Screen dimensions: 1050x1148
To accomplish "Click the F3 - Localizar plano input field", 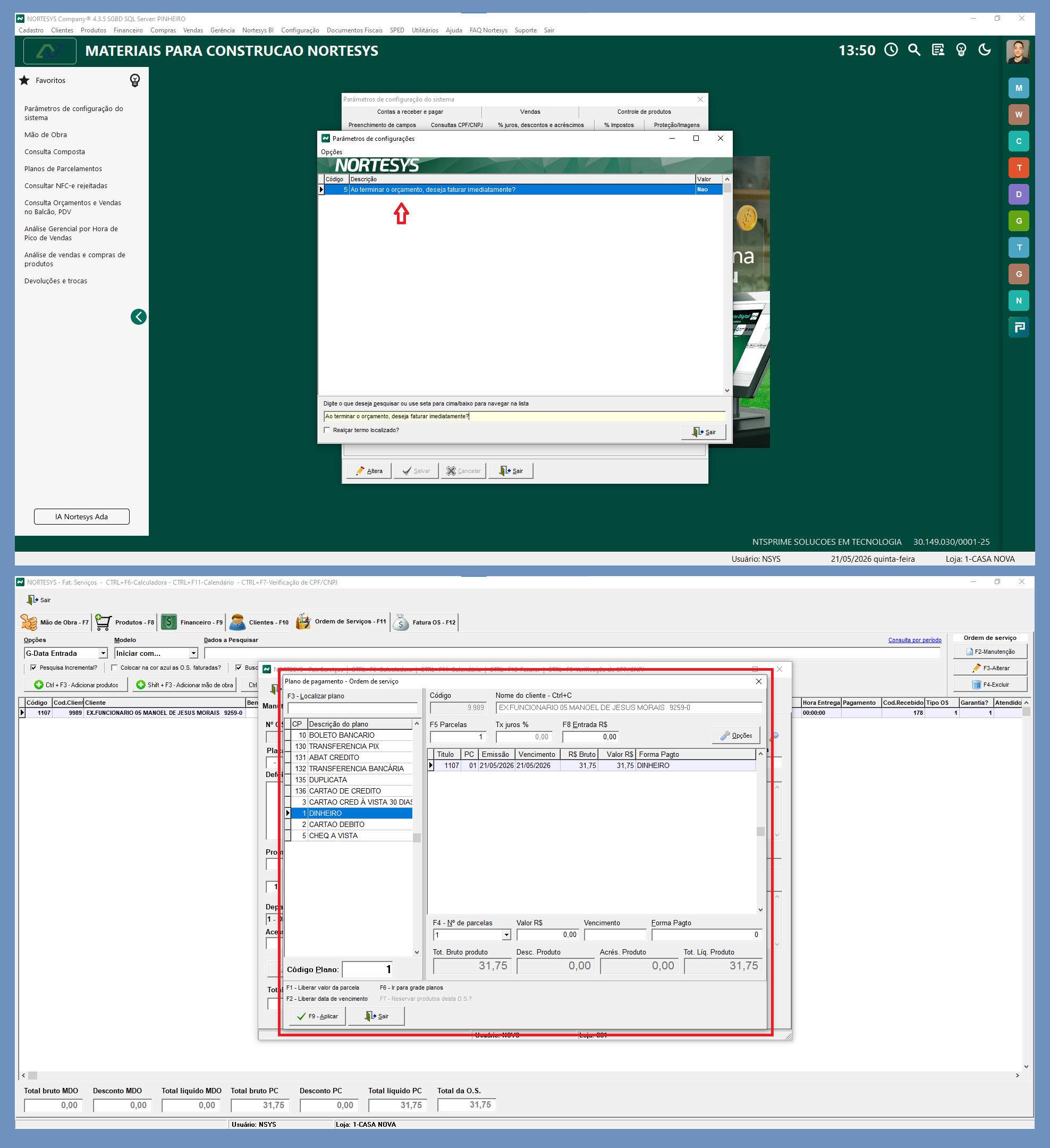I will (x=352, y=708).
